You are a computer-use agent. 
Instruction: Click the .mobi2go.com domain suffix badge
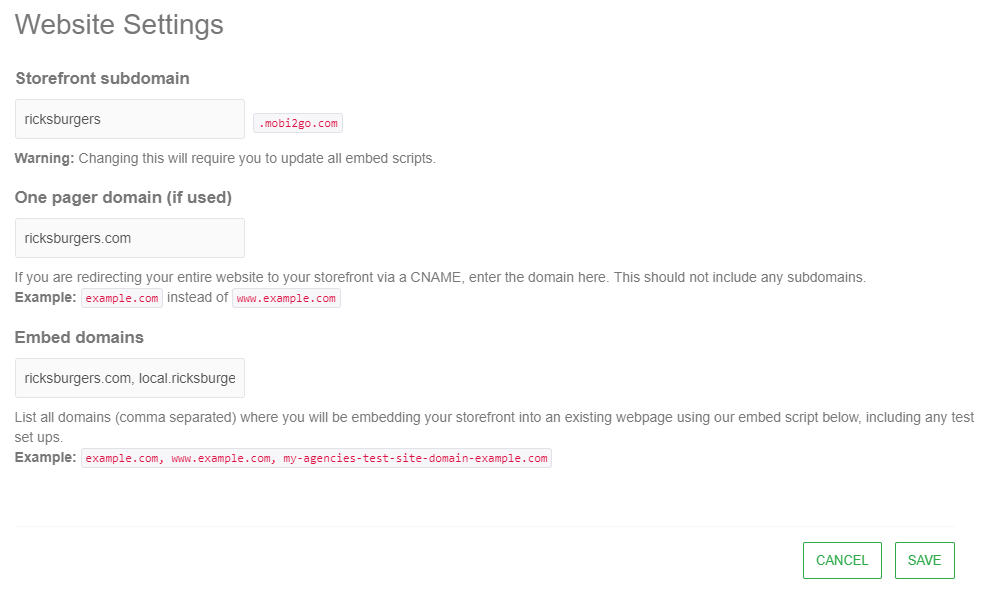(x=298, y=123)
